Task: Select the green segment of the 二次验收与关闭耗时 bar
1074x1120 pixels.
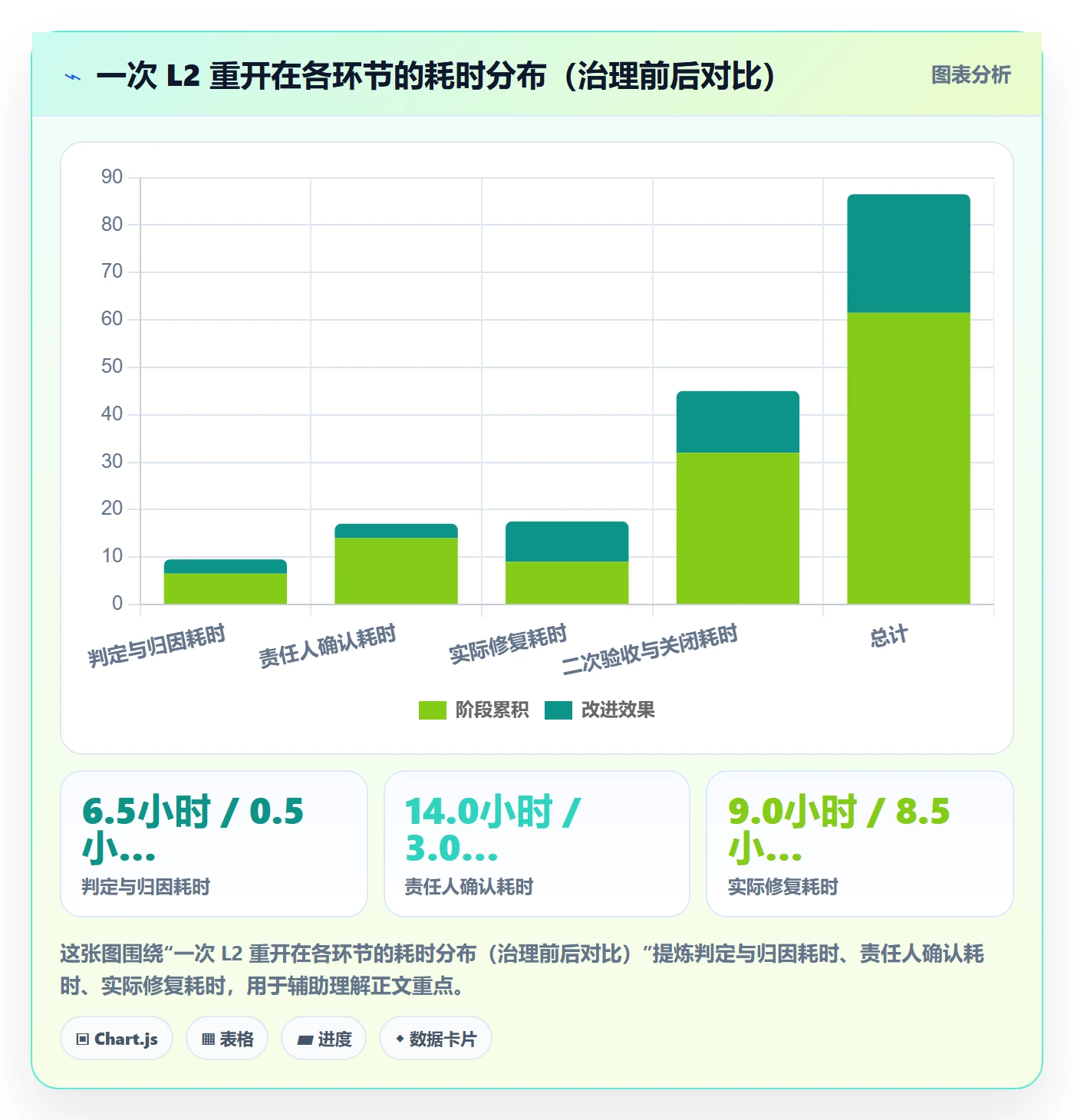Action: click(738, 528)
